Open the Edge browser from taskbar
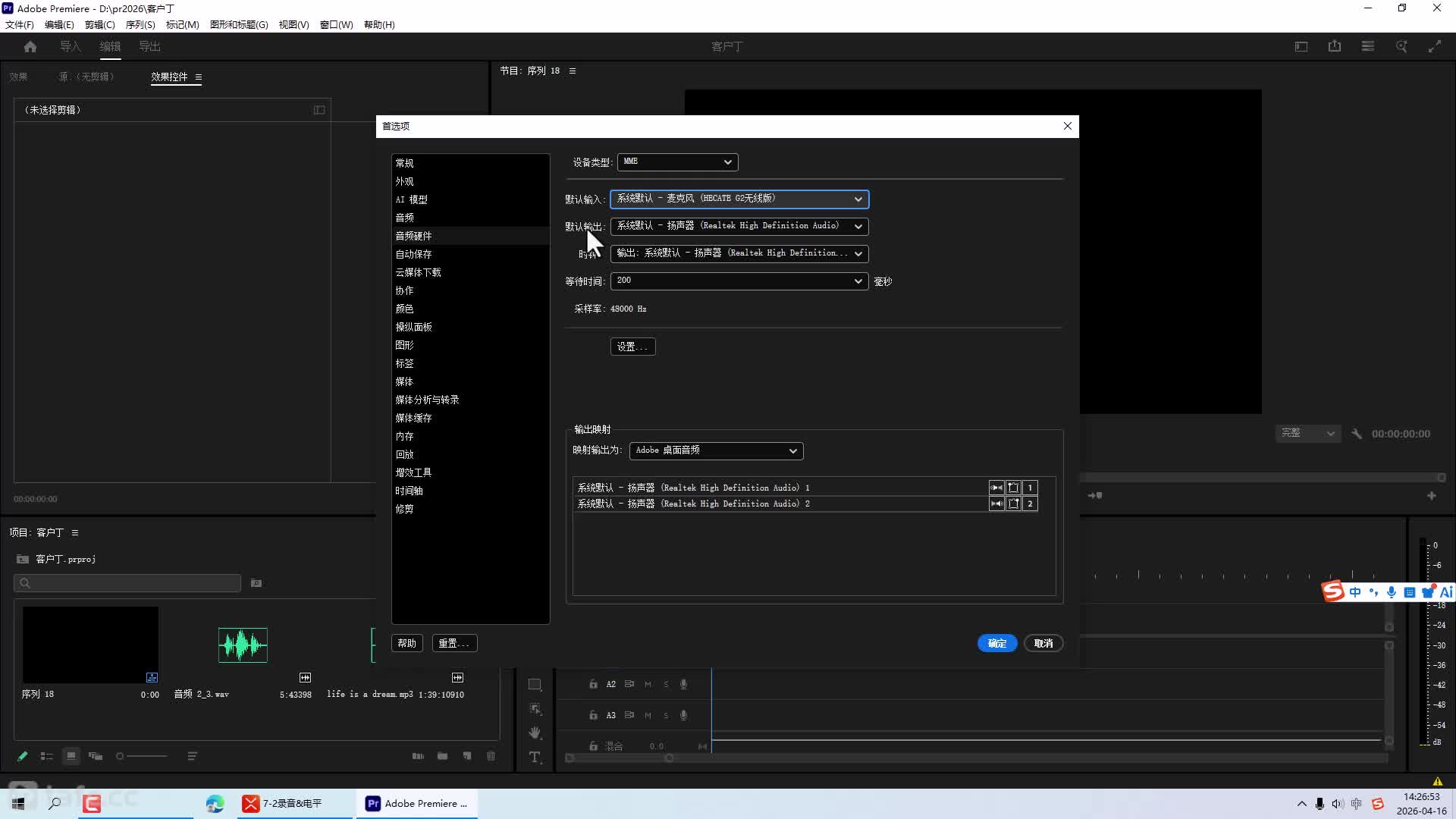Viewport: 1456px width, 819px height. pos(215,804)
